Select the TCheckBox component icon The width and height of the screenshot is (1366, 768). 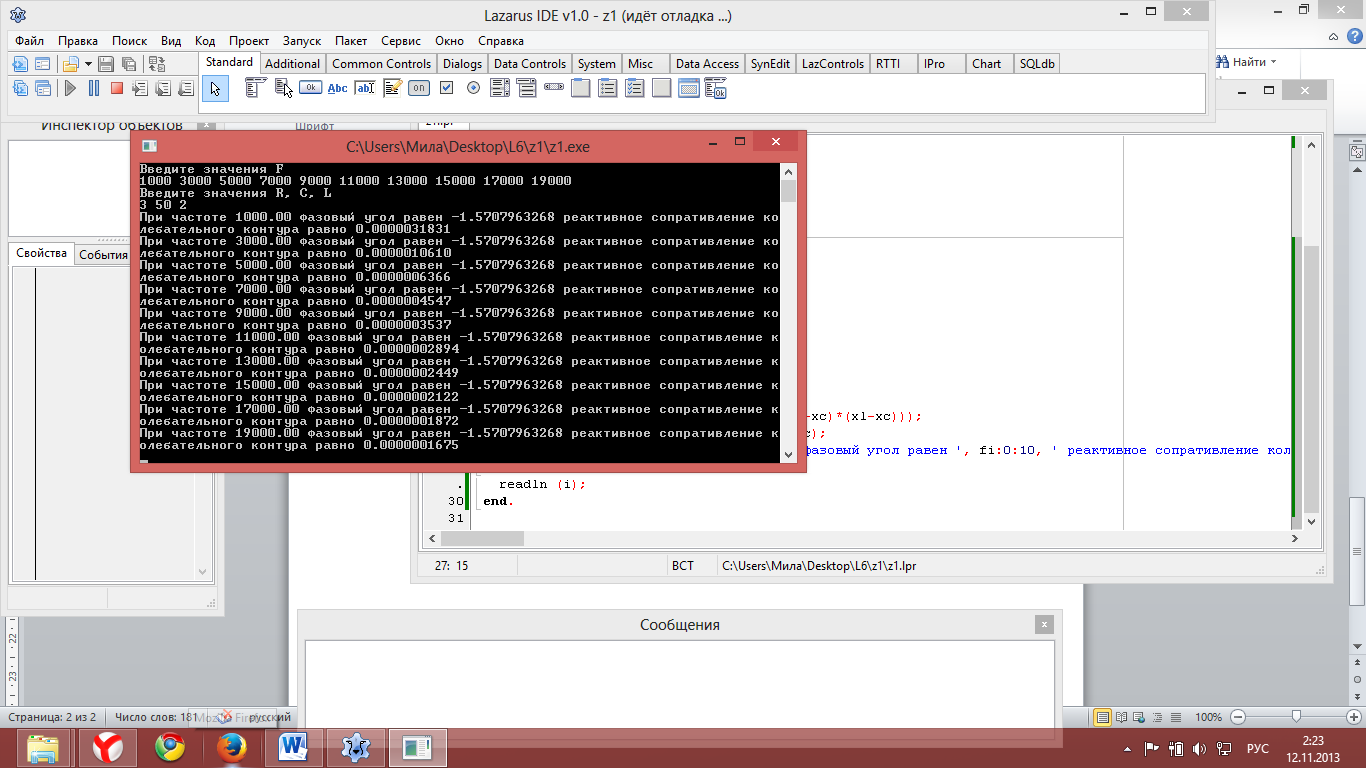(x=446, y=88)
